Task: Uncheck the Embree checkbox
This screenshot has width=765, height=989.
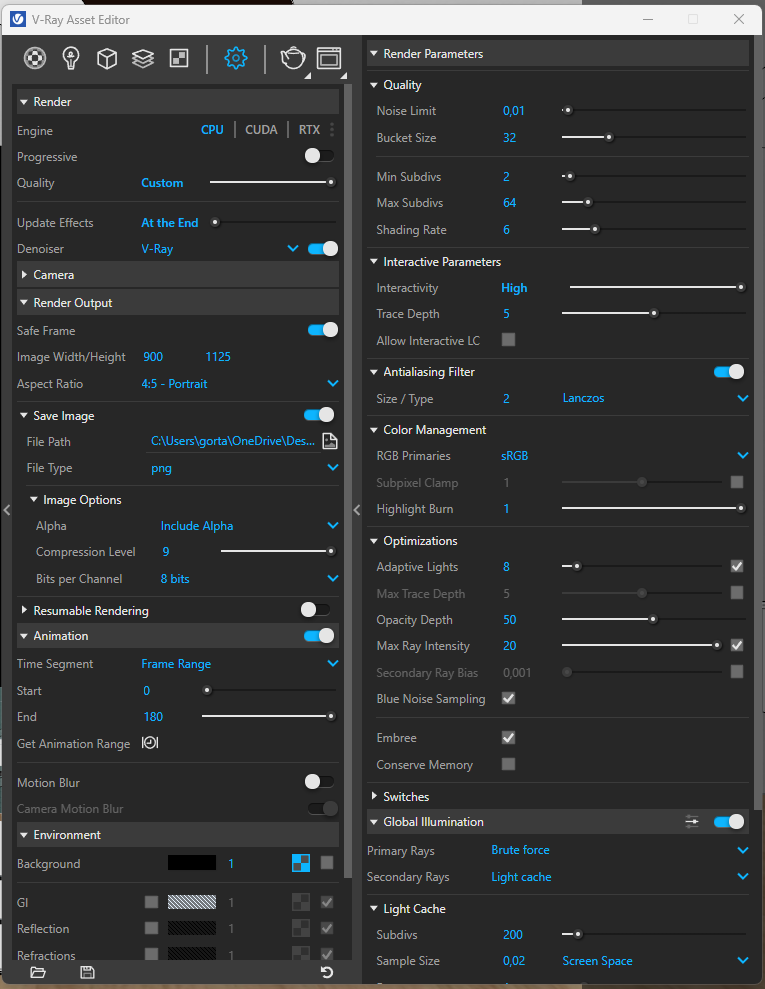Action: (x=508, y=737)
